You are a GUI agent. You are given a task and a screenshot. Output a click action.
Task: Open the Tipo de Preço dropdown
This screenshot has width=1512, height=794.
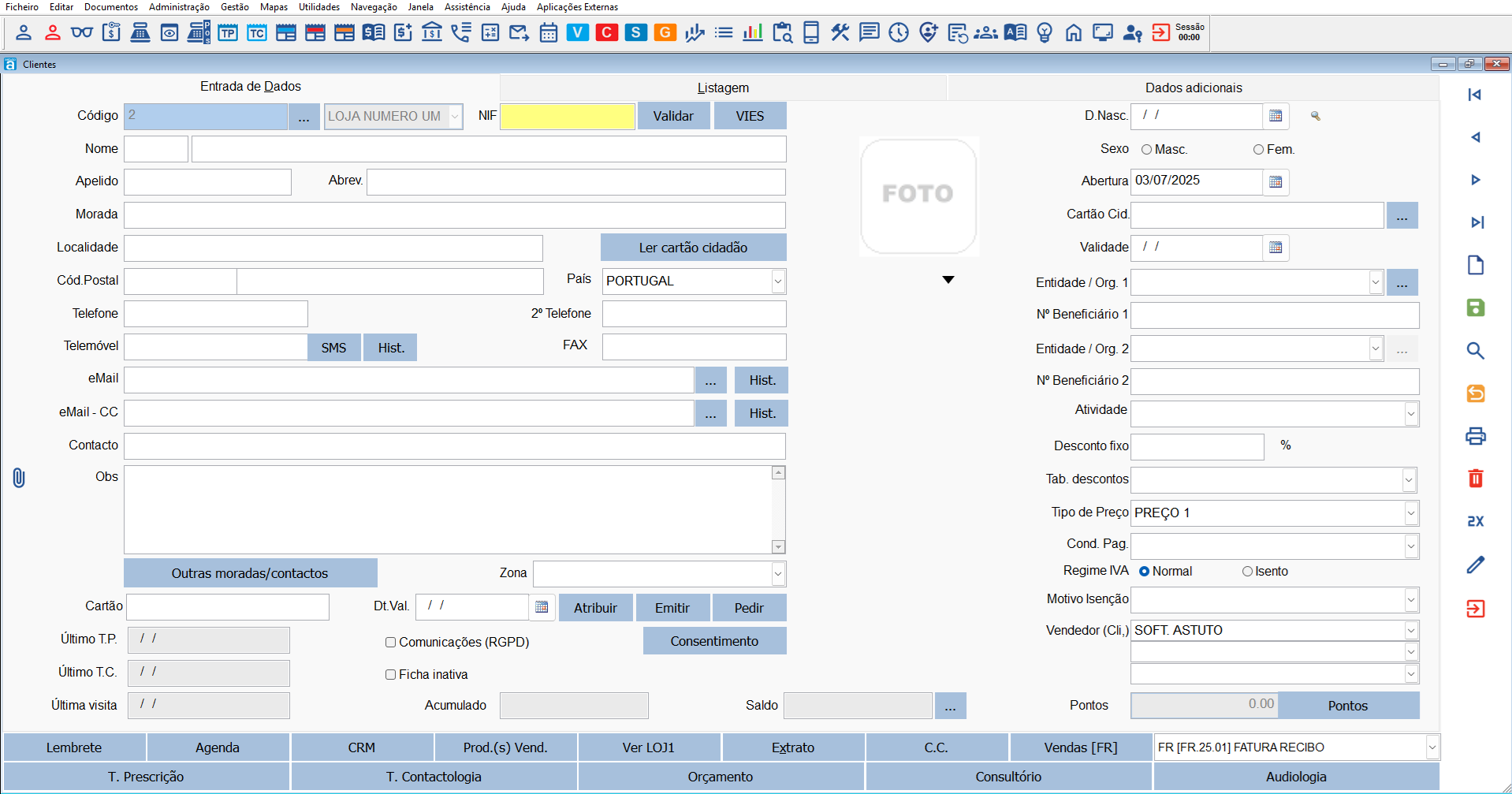coord(1410,513)
